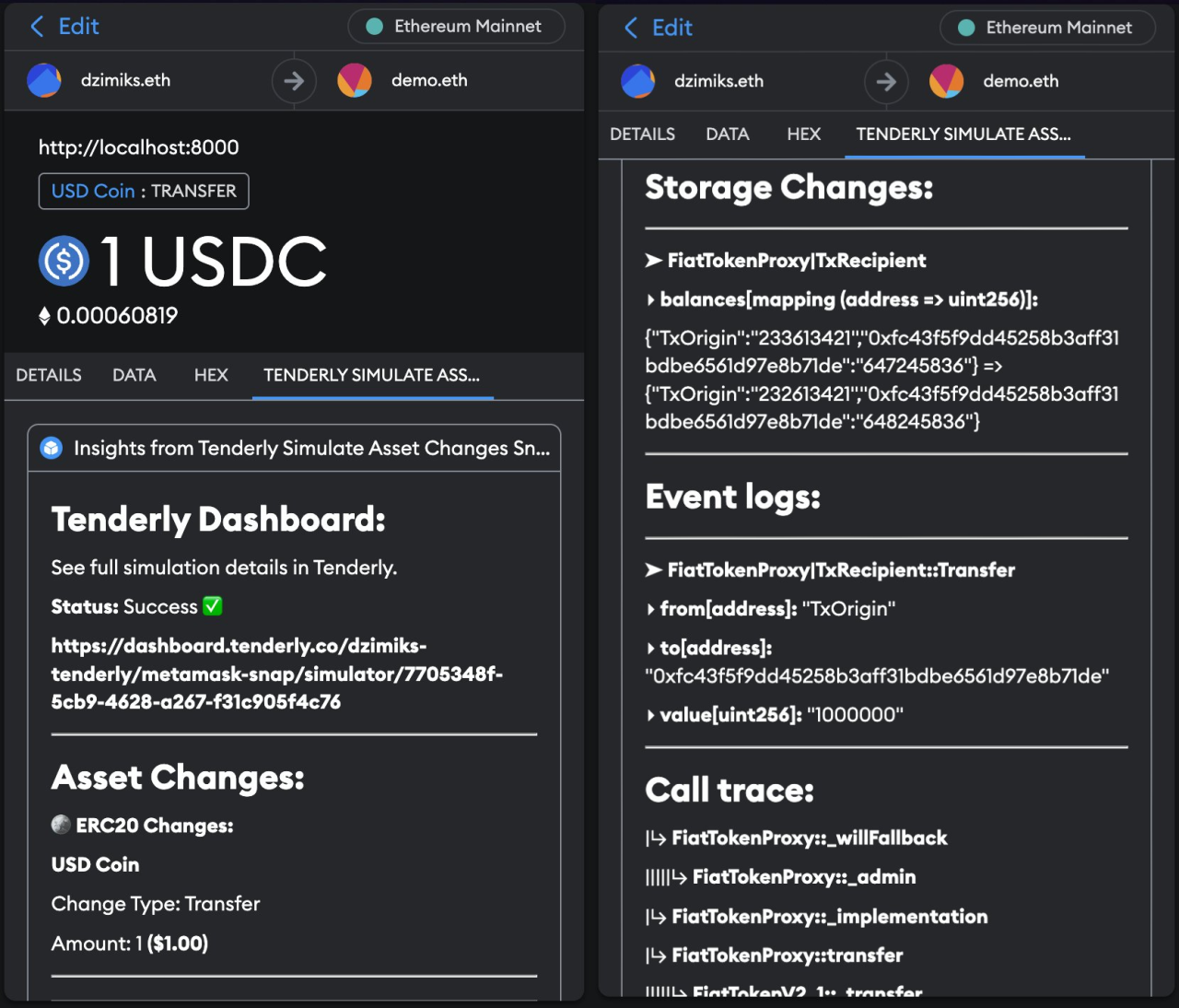Screen dimensions: 1179x1008
Task: Click dzimiks.eth avatar in left panel
Action: pyautogui.click(x=44, y=80)
